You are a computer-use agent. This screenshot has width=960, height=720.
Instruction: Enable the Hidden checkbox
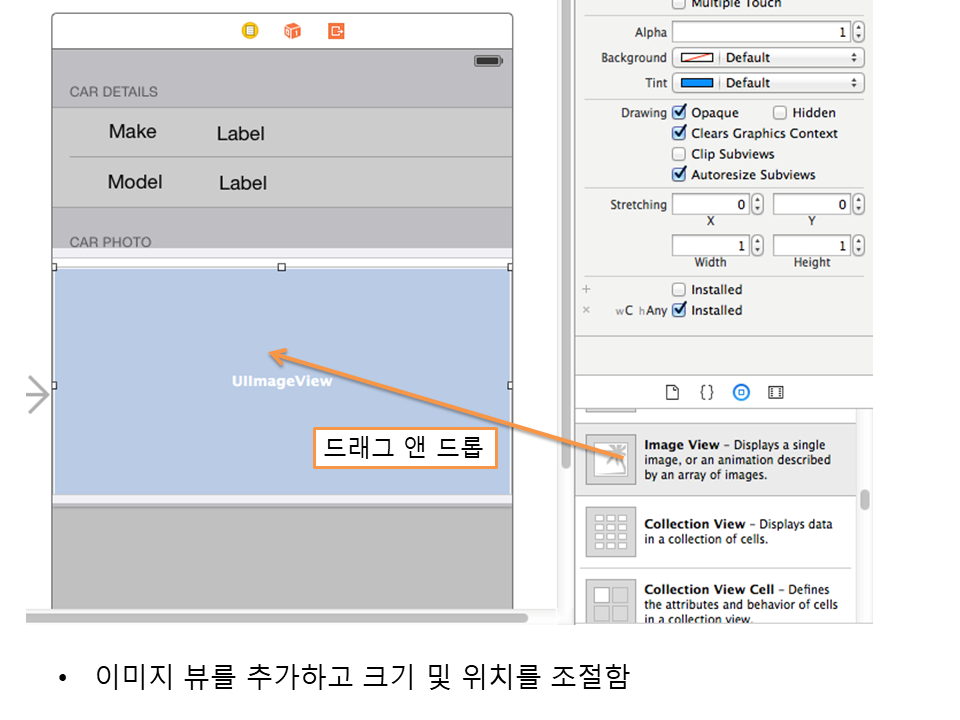click(x=780, y=113)
